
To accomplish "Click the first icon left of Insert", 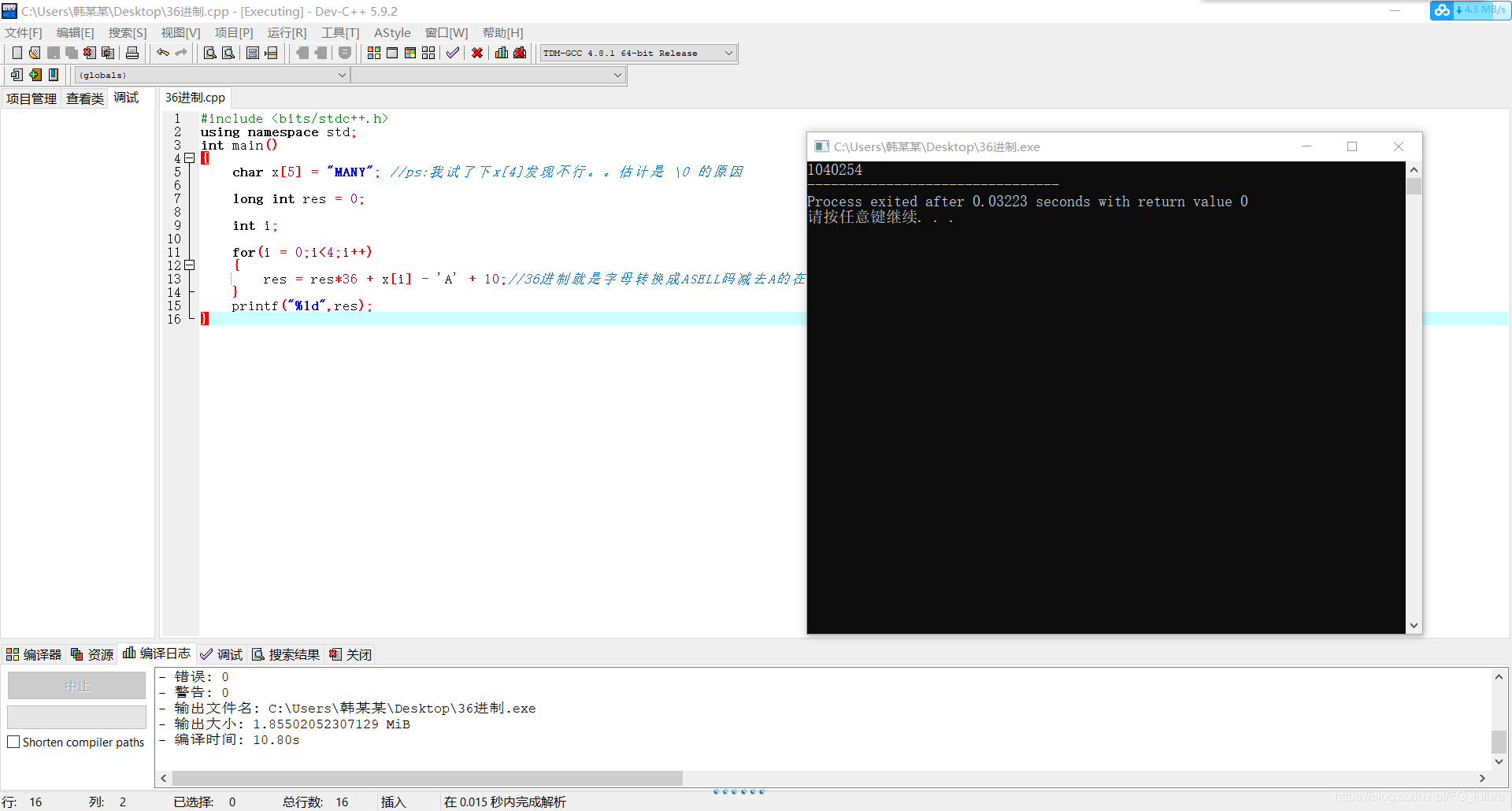I will 17,75.
